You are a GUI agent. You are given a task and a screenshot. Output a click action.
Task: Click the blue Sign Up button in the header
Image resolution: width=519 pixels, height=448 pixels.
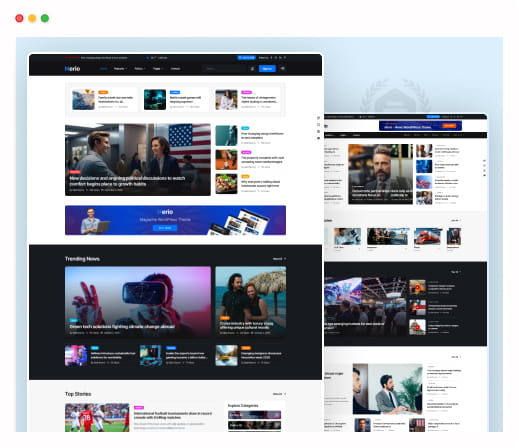coord(267,69)
